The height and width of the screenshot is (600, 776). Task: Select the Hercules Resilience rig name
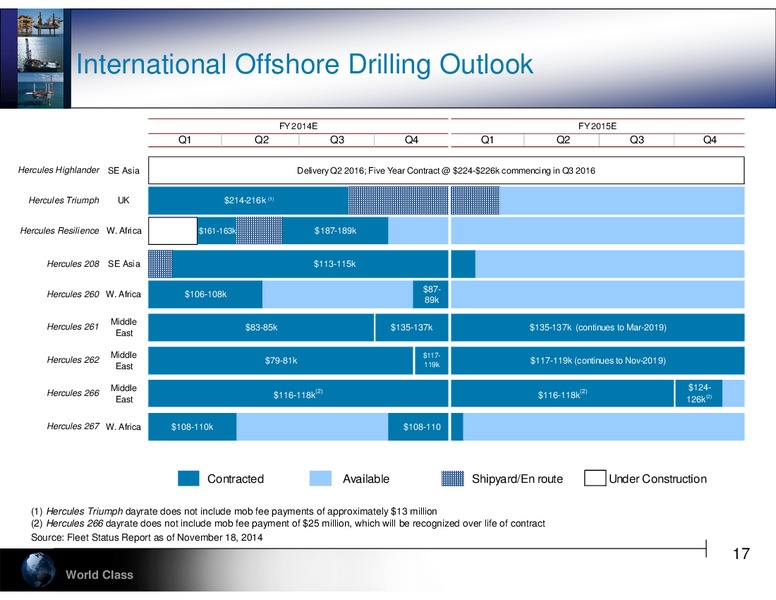(59, 231)
